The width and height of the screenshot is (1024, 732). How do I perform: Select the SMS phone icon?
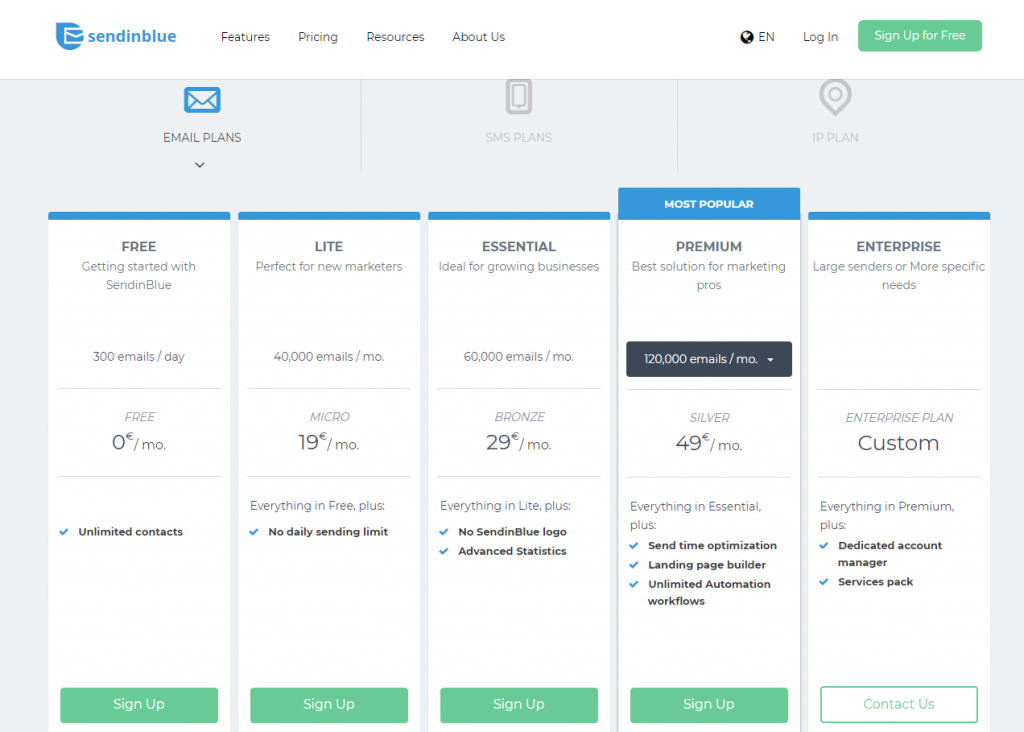519,97
